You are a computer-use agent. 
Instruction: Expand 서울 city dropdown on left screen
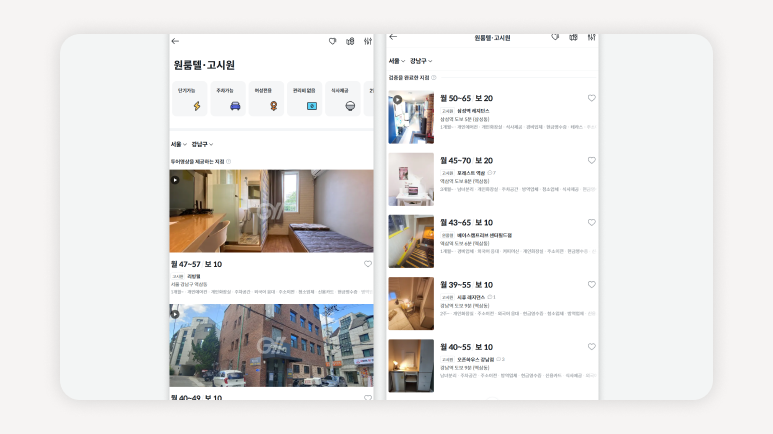tap(178, 144)
